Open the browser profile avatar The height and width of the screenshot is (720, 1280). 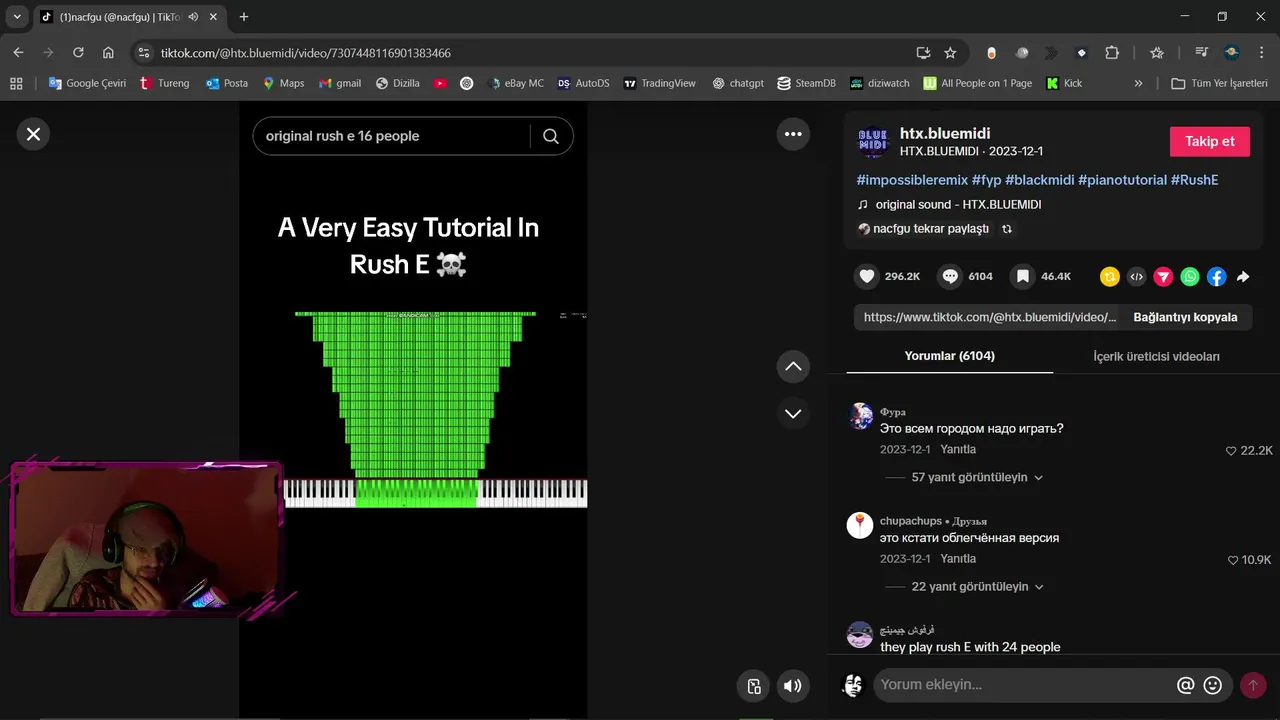[x=1232, y=53]
